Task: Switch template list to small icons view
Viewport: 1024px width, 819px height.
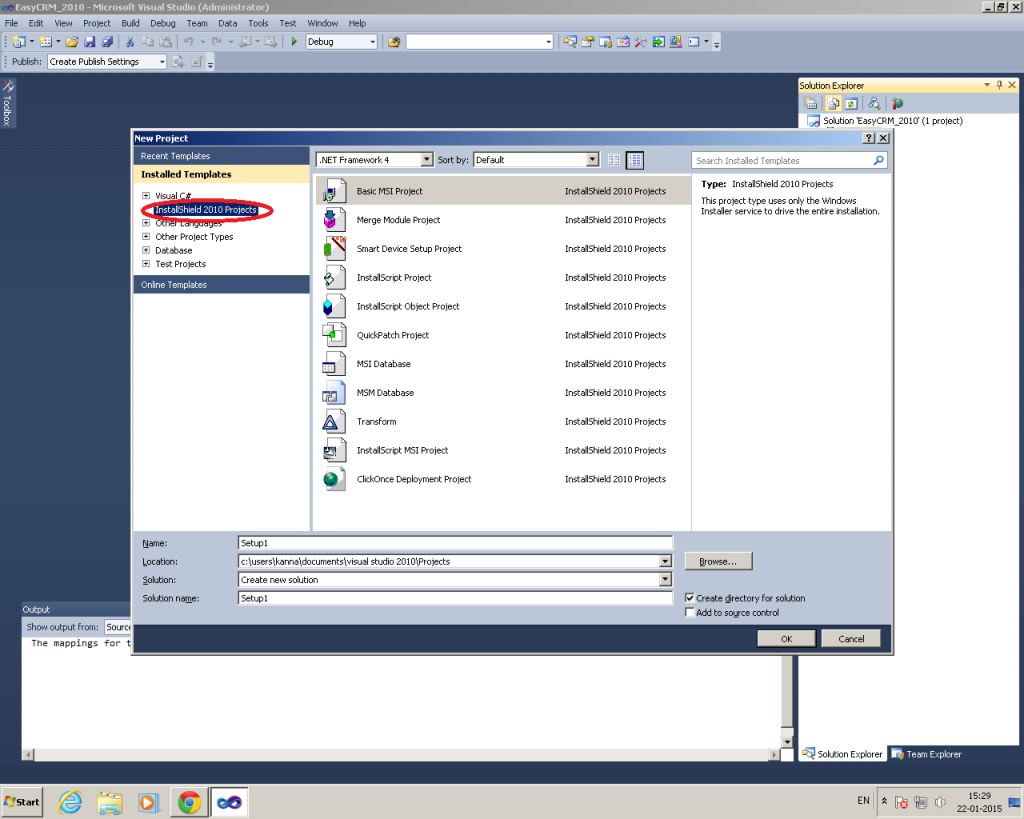Action: [614, 160]
